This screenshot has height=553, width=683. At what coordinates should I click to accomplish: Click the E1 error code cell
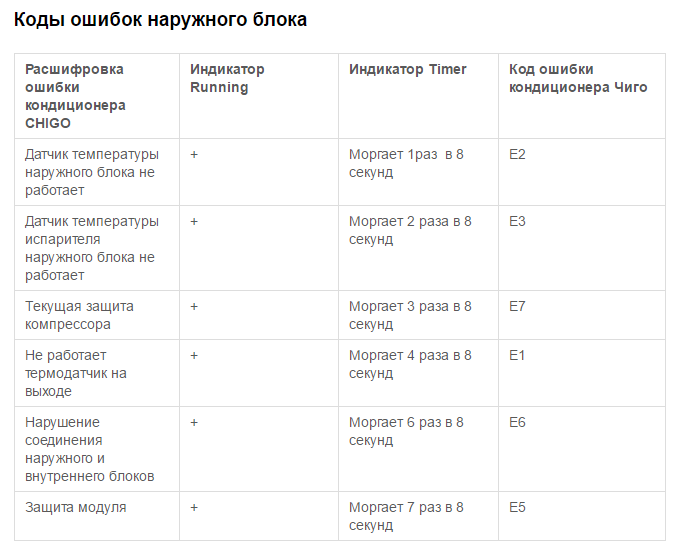[517, 355]
